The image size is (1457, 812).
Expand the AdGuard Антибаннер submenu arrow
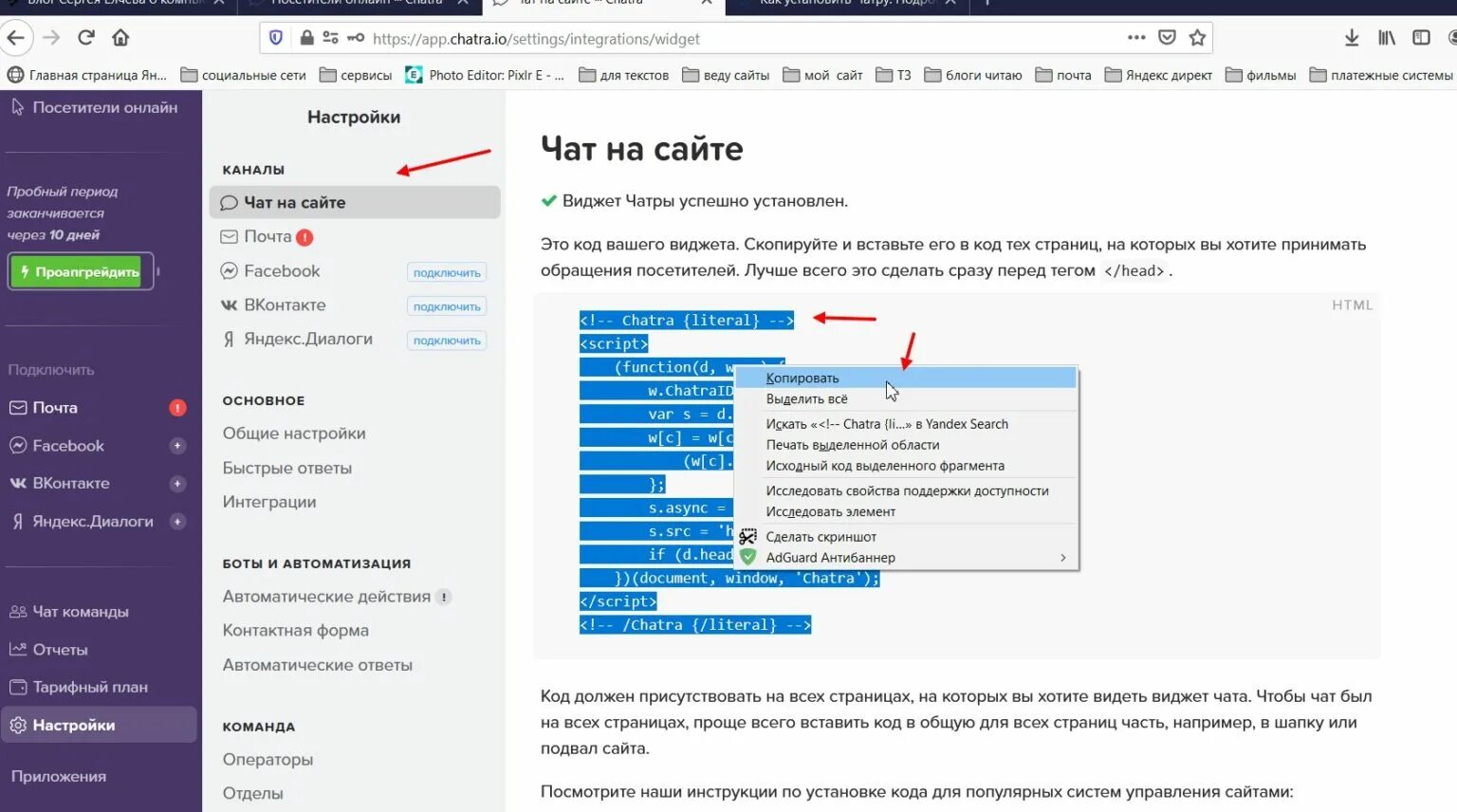(1062, 558)
